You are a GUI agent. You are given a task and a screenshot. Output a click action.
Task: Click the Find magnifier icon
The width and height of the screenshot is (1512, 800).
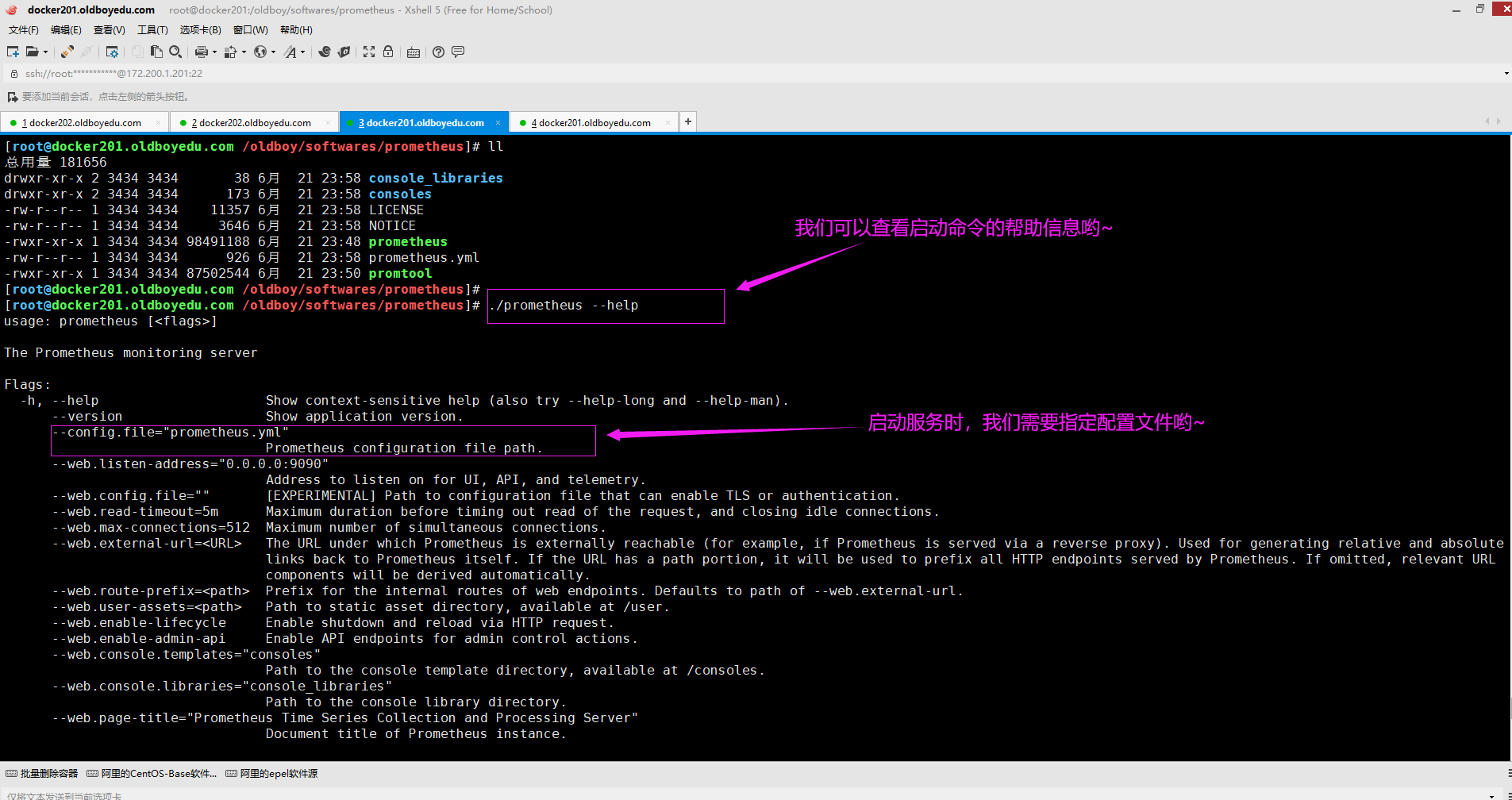(175, 52)
